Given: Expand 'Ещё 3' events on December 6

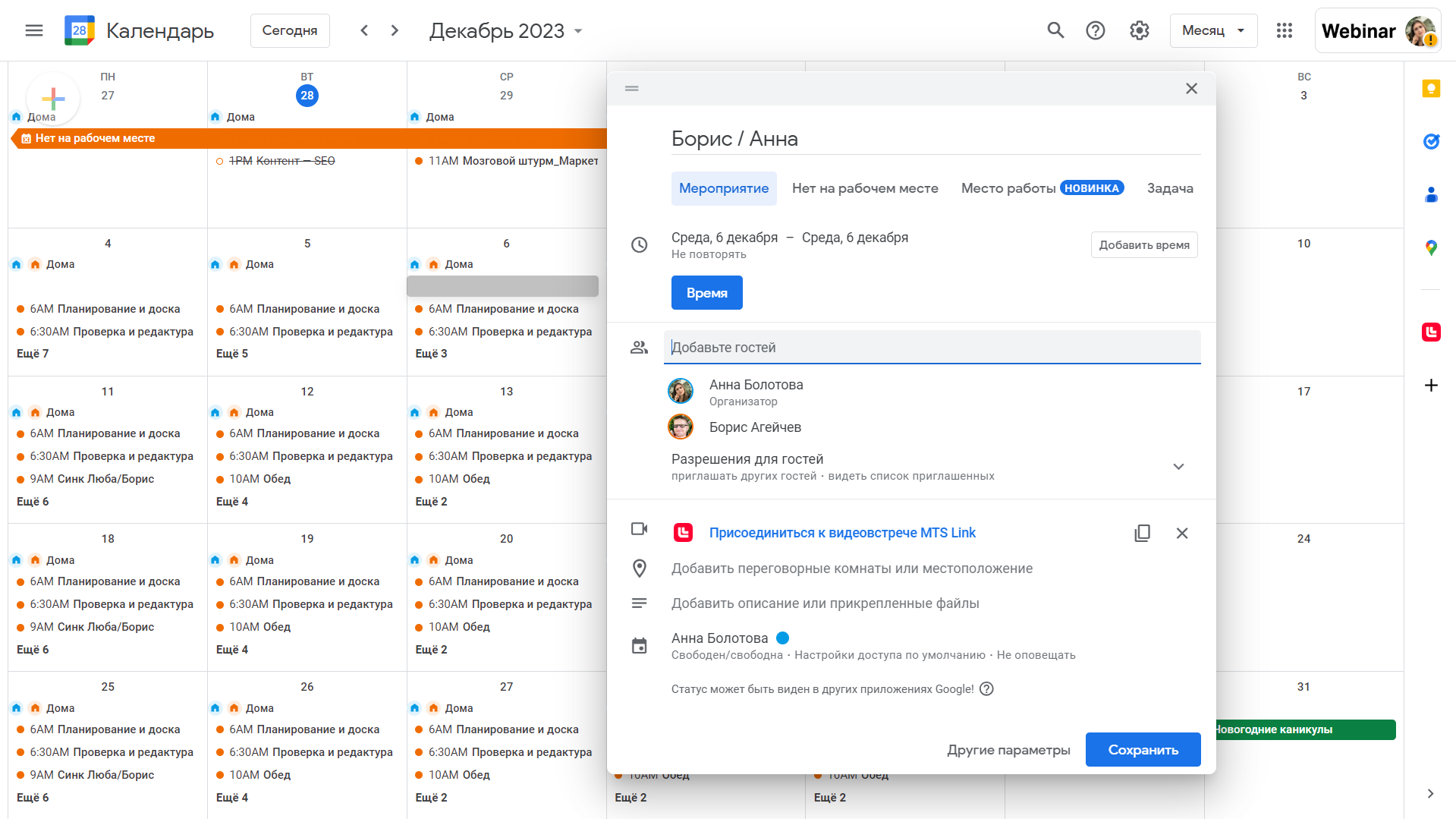Looking at the screenshot, I should pos(431,353).
